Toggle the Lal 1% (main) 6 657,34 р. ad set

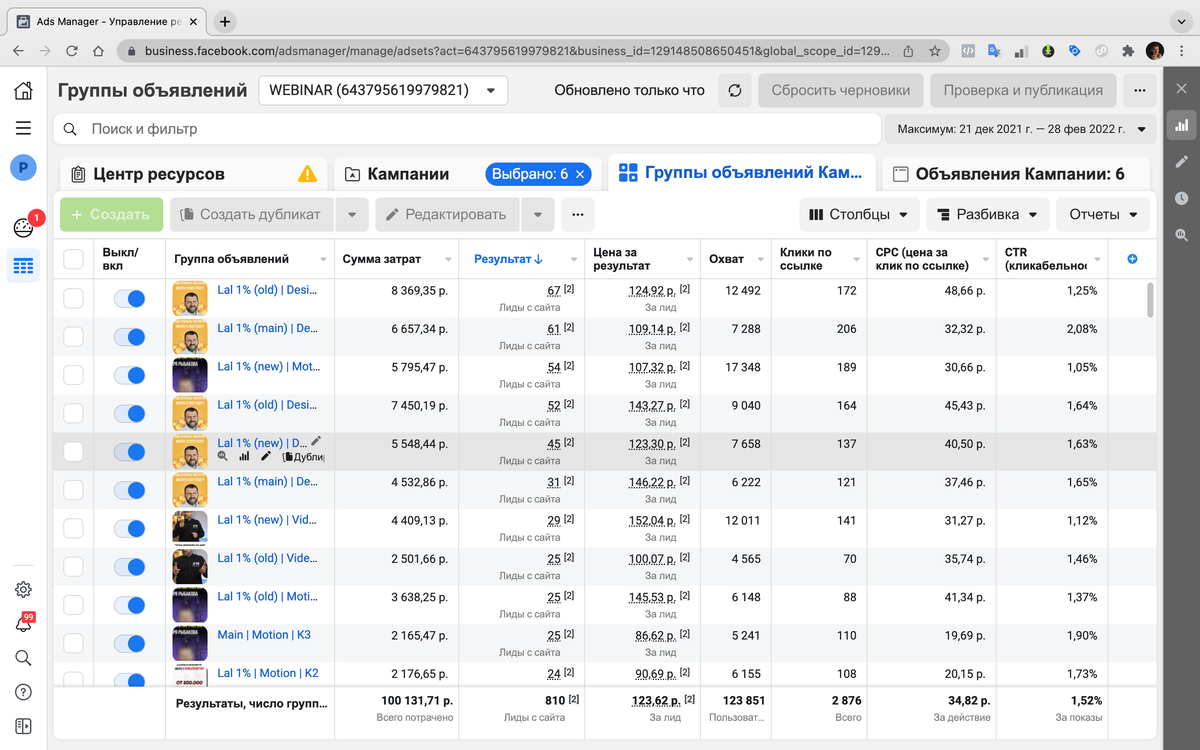pos(129,337)
